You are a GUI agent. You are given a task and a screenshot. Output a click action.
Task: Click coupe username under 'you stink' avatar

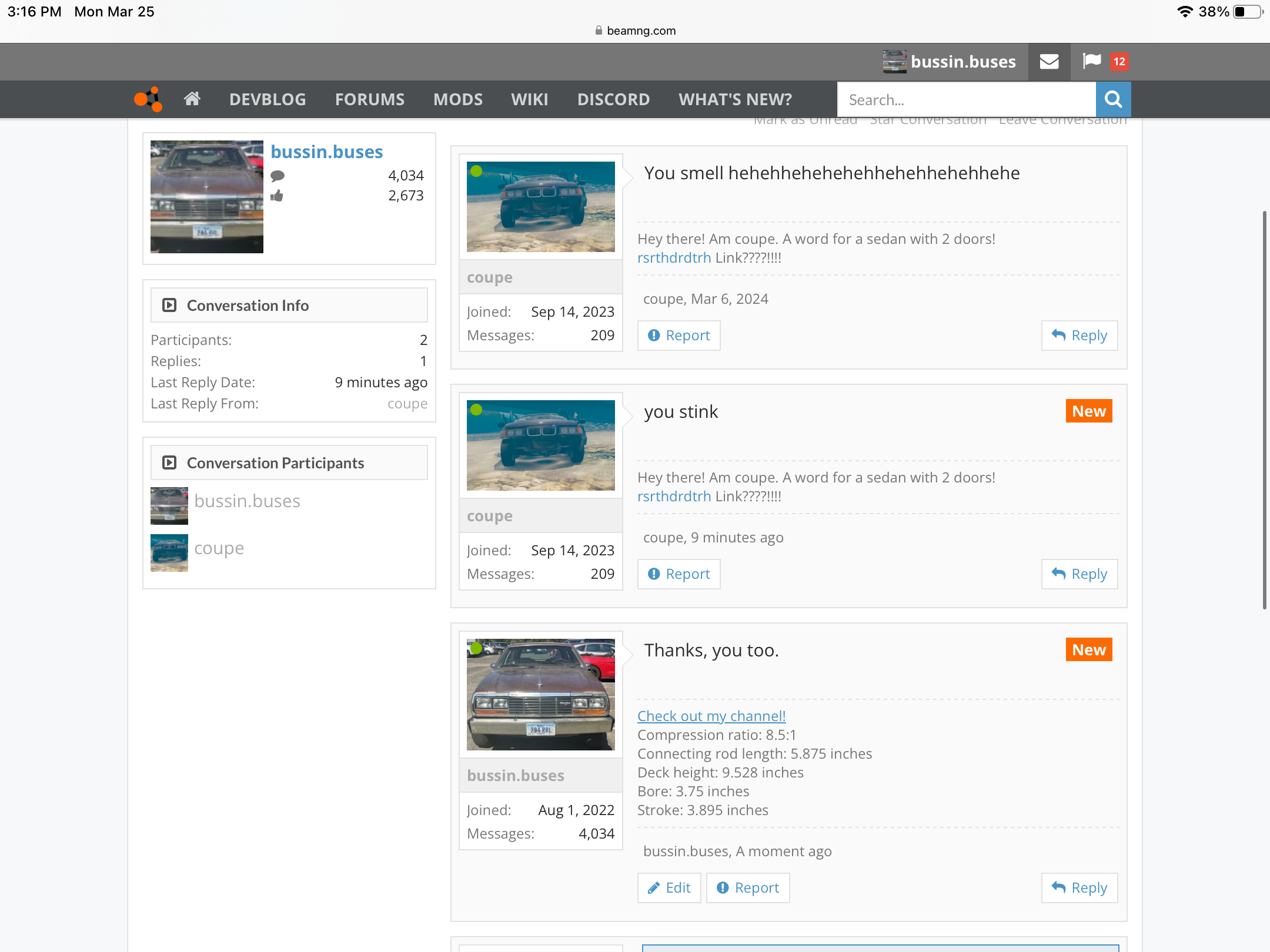pyautogui.click(x=490, y=516)
